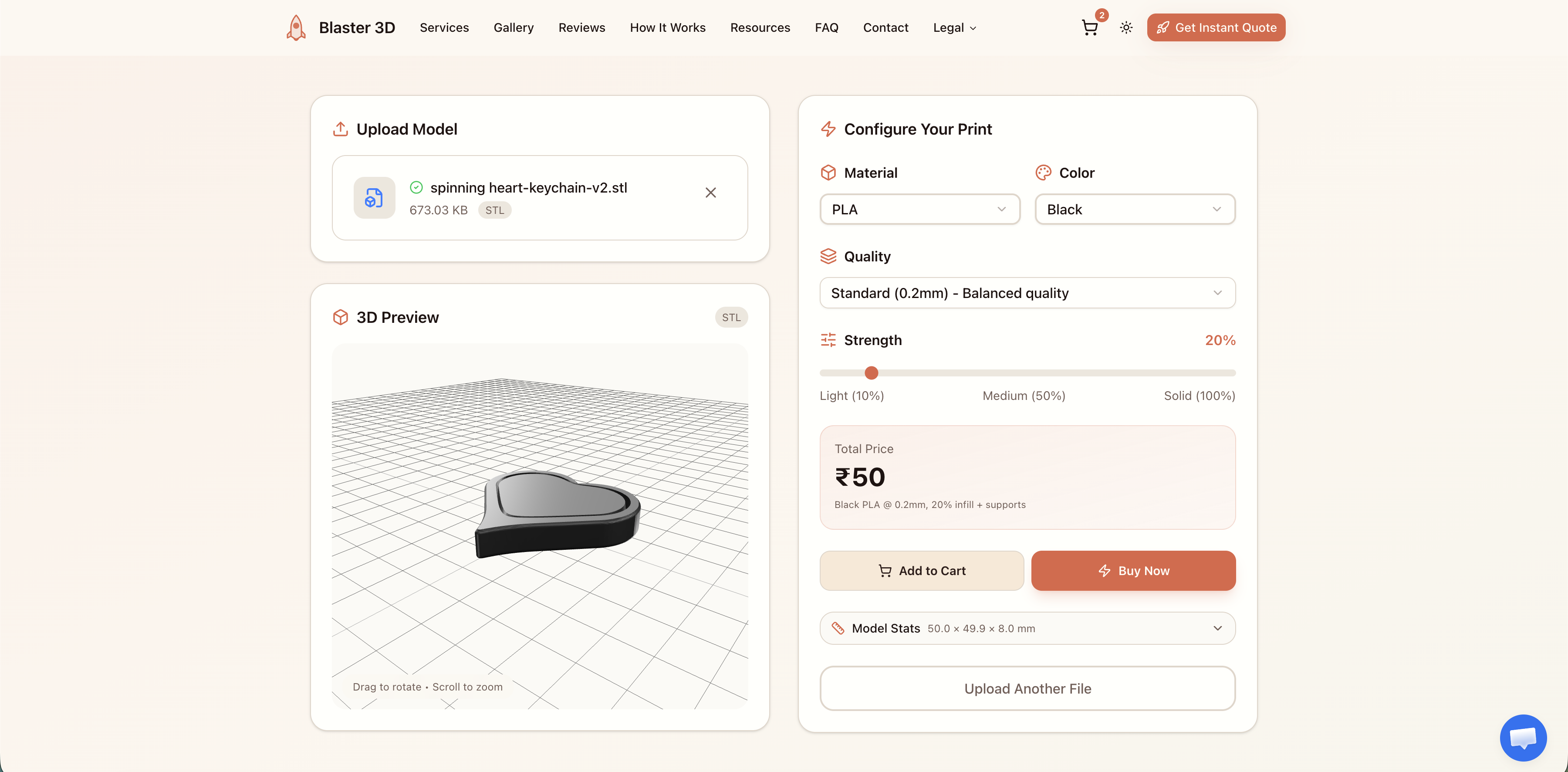Open the shopping cart icon

(1090, 27)
